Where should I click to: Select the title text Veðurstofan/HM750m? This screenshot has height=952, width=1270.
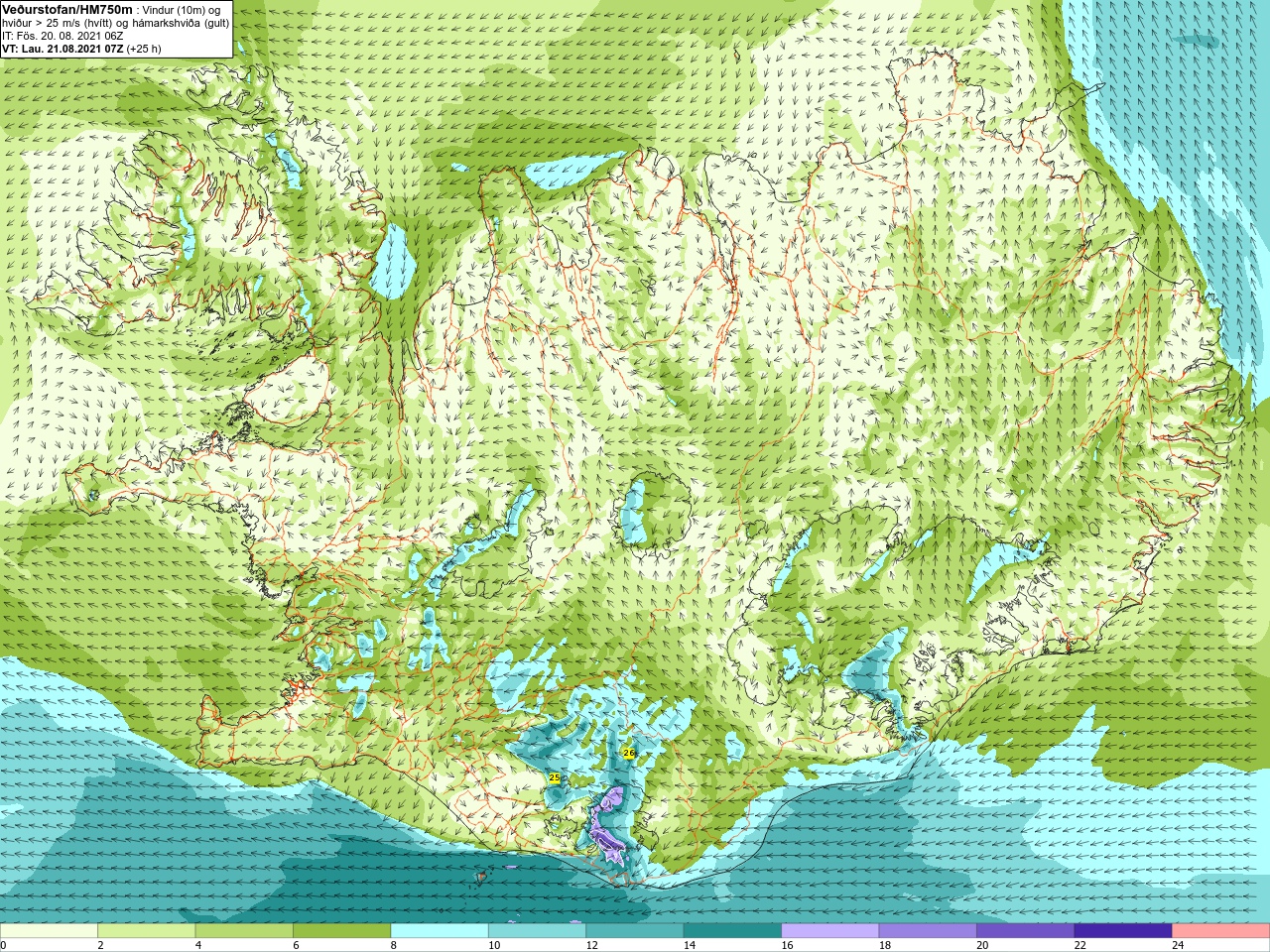click(x=67, y=9)
